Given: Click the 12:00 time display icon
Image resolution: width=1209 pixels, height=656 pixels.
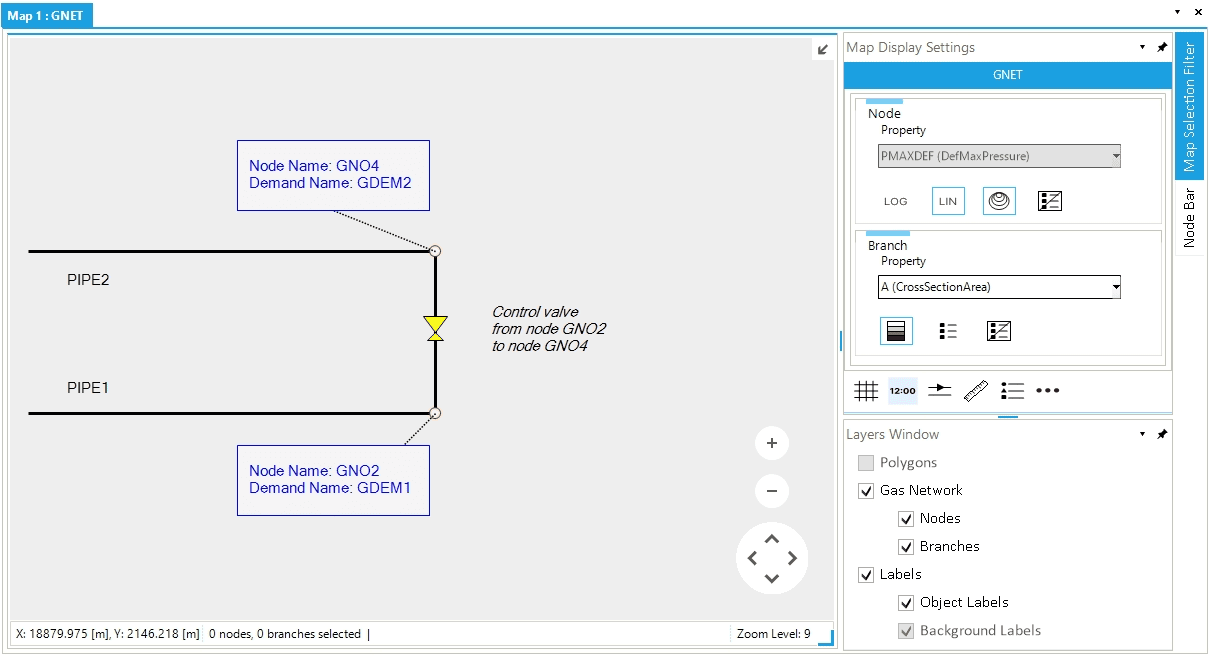Looking at the screenshot, I should (x=902, y=390).
